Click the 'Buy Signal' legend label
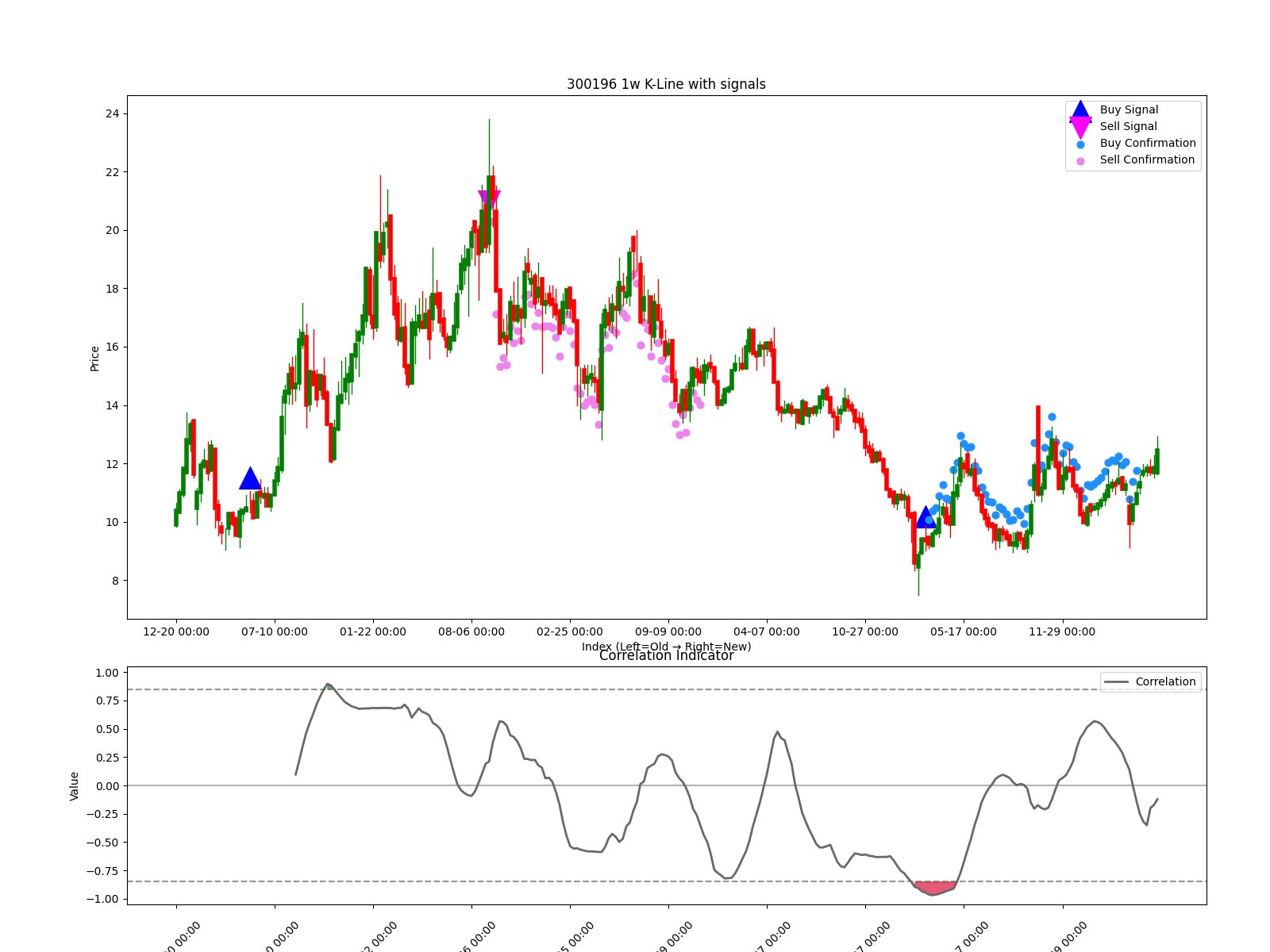1270x952 pixels. click(x=1129, y=109)
